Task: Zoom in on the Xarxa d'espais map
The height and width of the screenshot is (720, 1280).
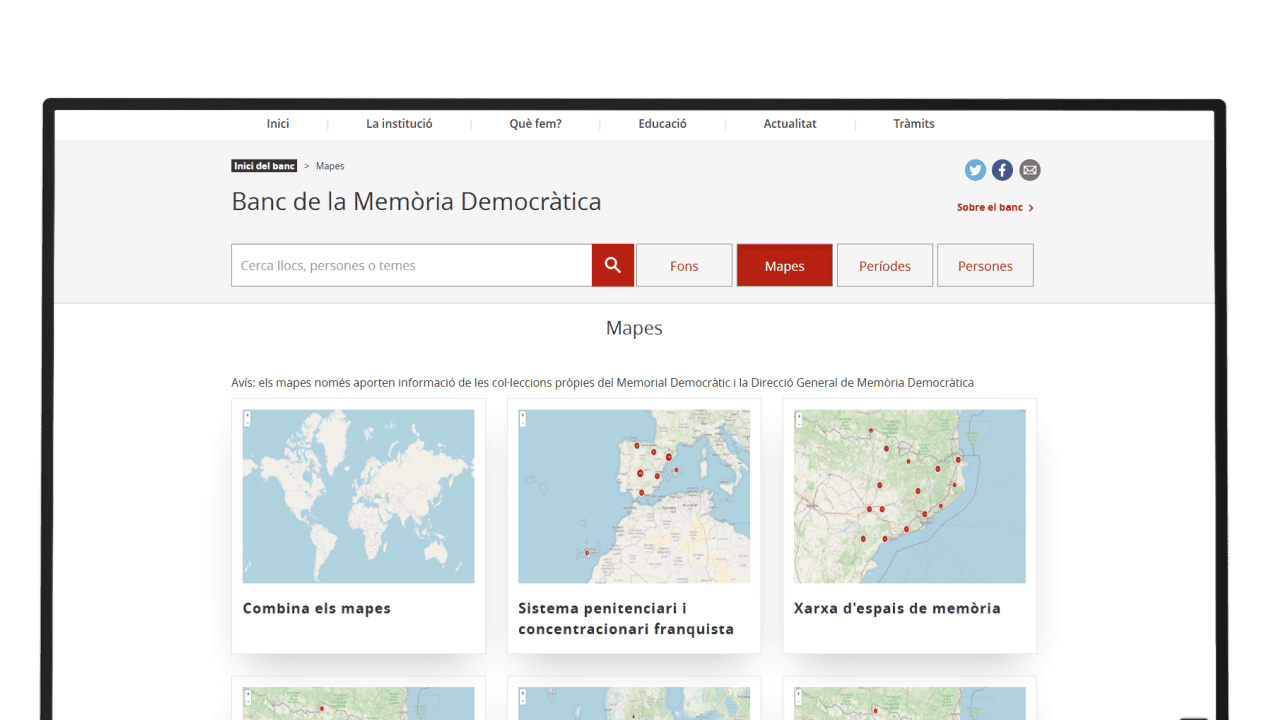Action: 797,417
